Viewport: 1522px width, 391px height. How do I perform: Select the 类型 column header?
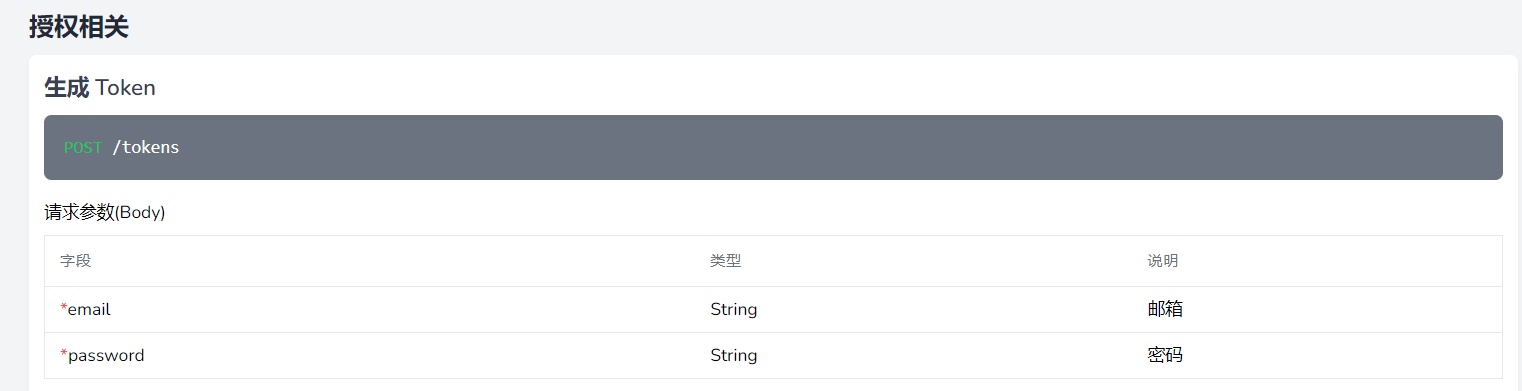pos(725,261)
